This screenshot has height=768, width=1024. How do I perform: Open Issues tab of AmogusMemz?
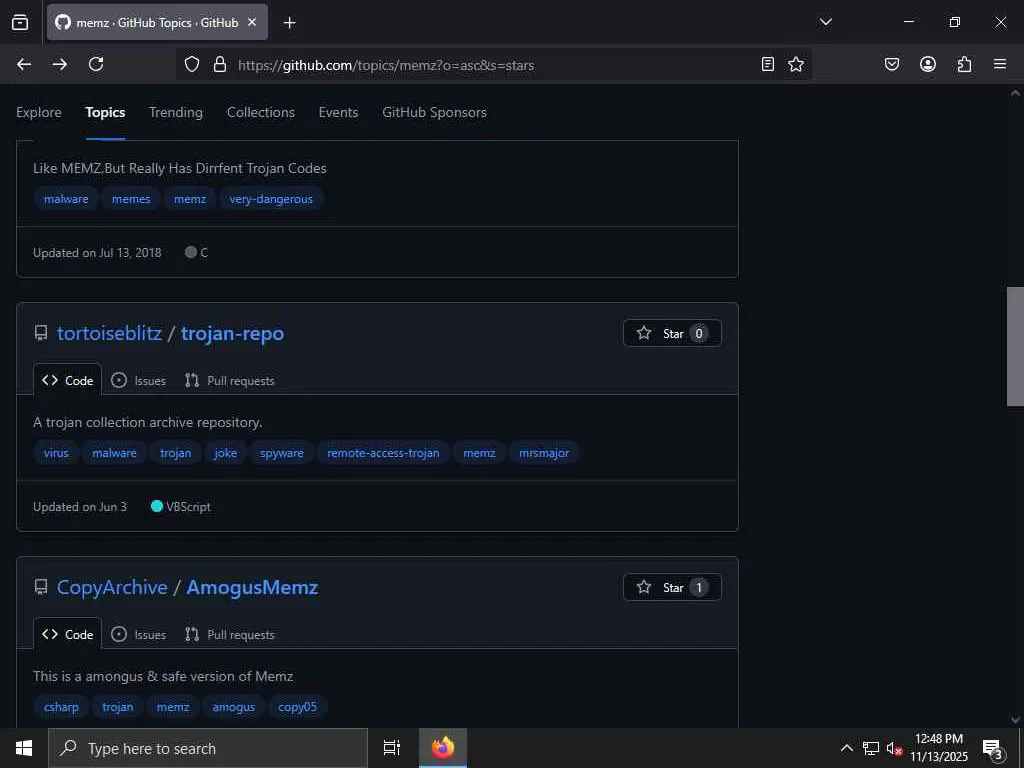pyautogui.click(x=138, y=634)
